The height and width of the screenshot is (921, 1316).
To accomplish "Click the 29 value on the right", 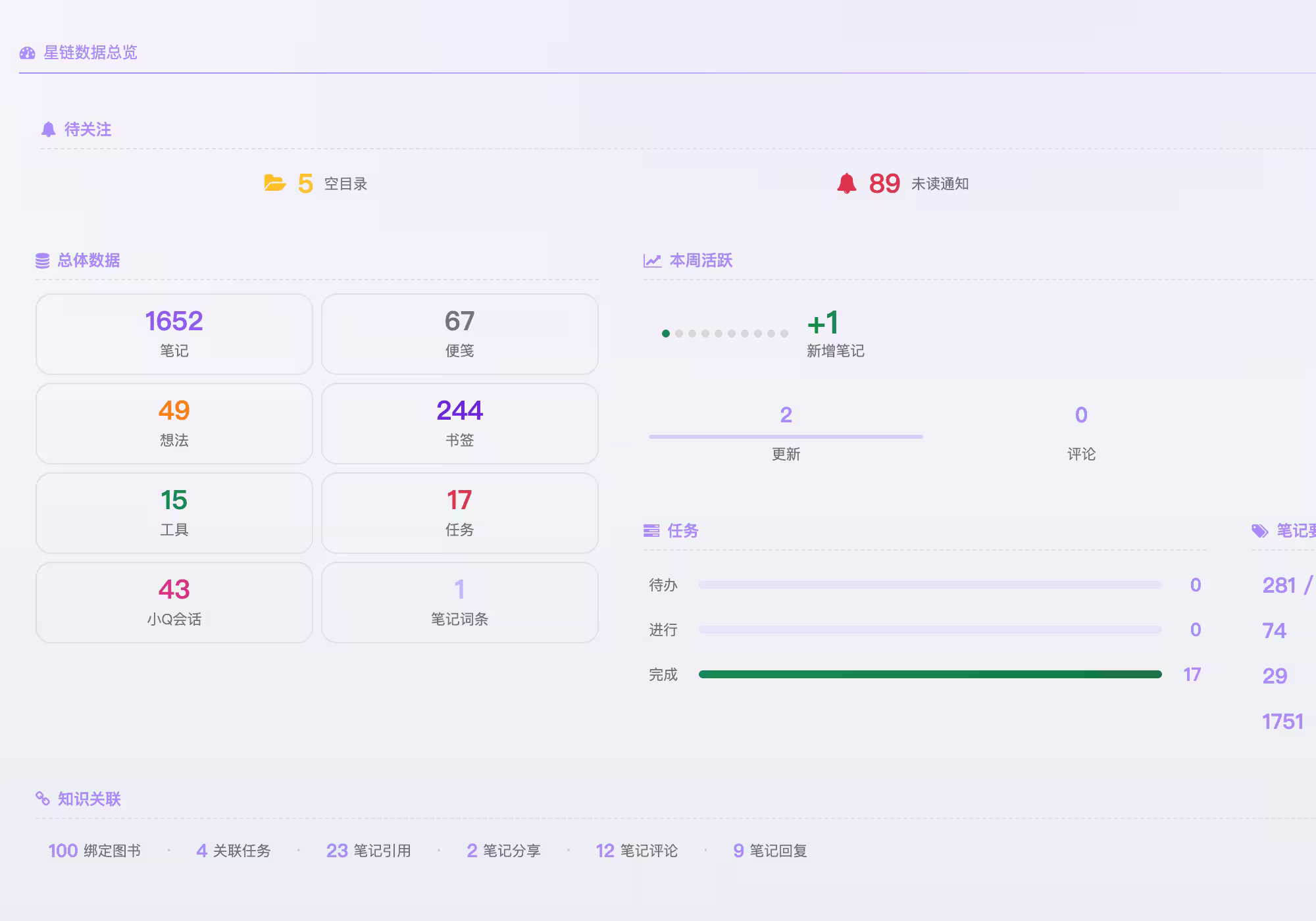I will tap(1275, 676).
